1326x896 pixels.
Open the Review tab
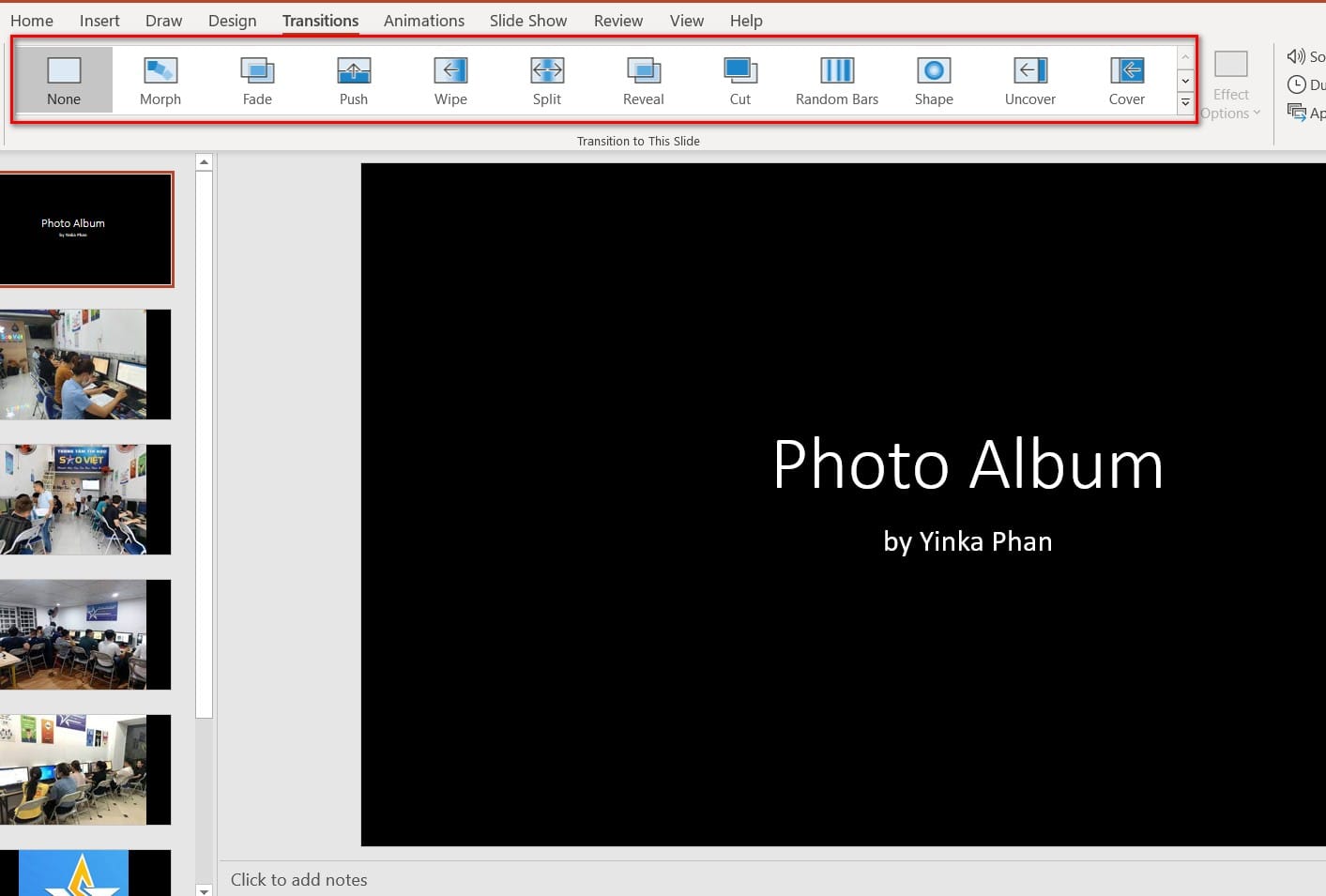pyautogui.click(x=618, y=21)
